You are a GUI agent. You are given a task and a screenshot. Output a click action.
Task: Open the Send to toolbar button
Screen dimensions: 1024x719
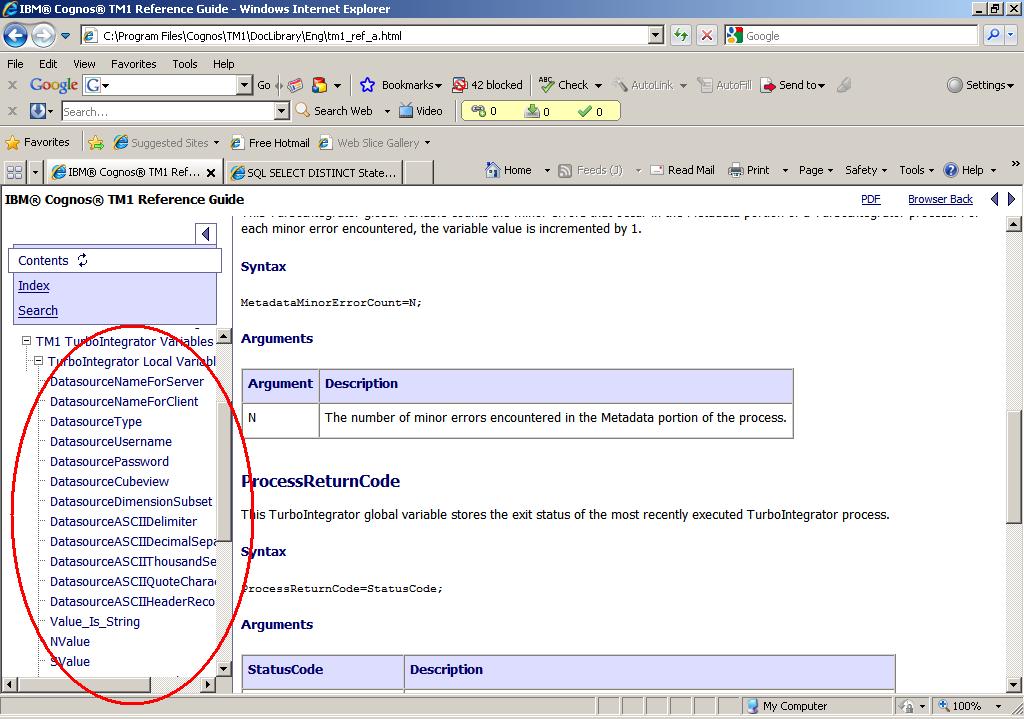pos(794,85)
